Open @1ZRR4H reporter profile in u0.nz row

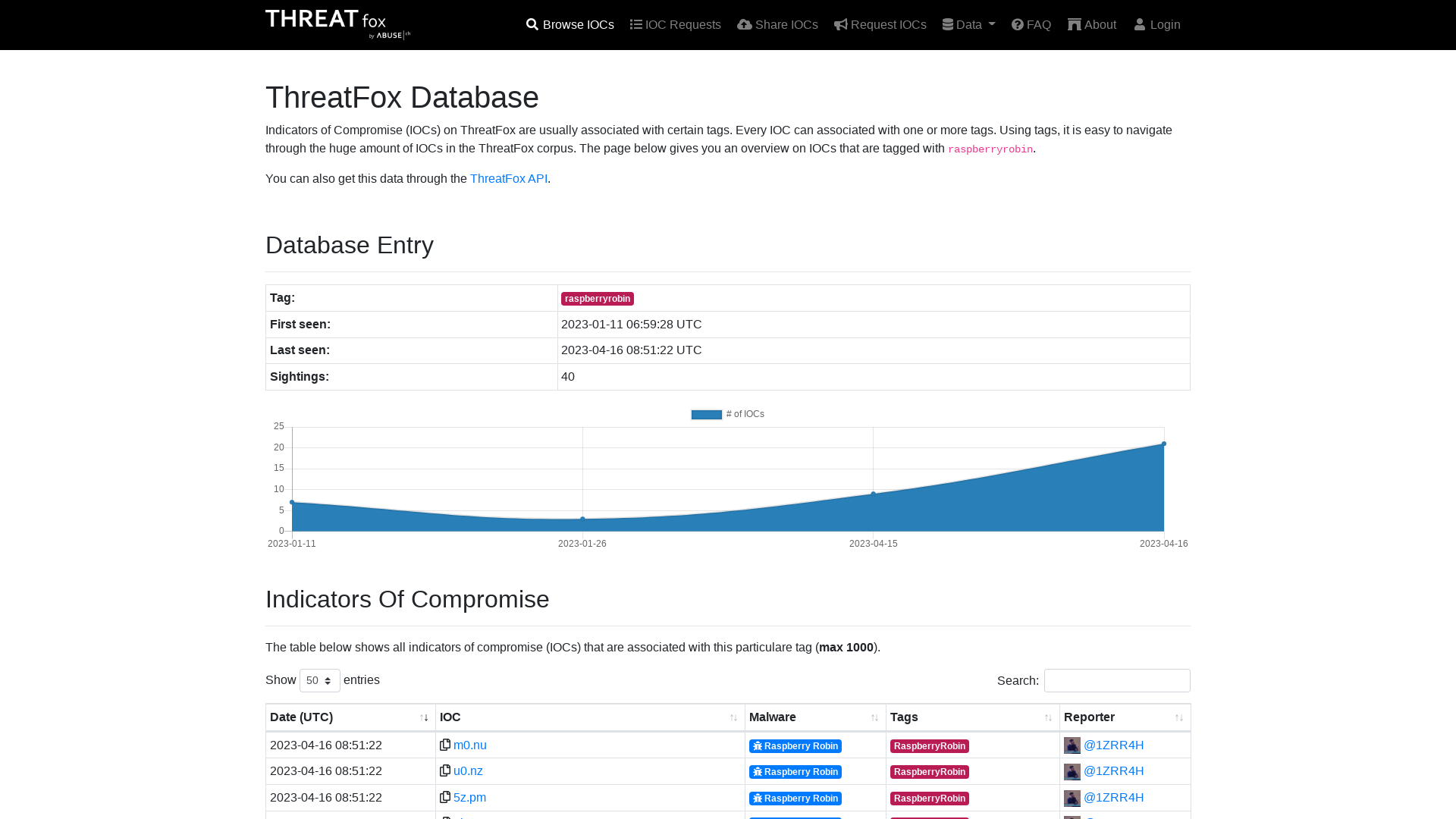[x=1114, y=771]
